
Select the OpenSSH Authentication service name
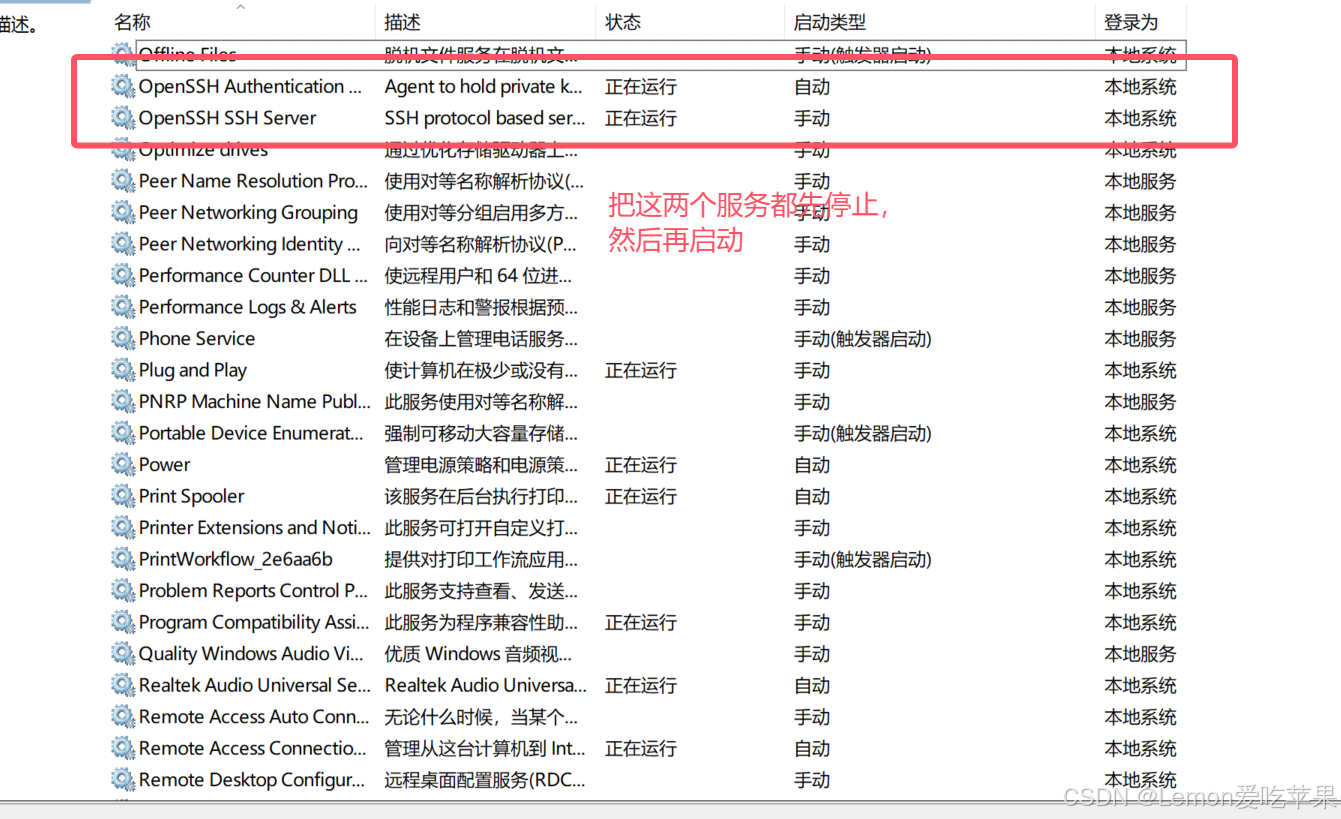point(250,87)
